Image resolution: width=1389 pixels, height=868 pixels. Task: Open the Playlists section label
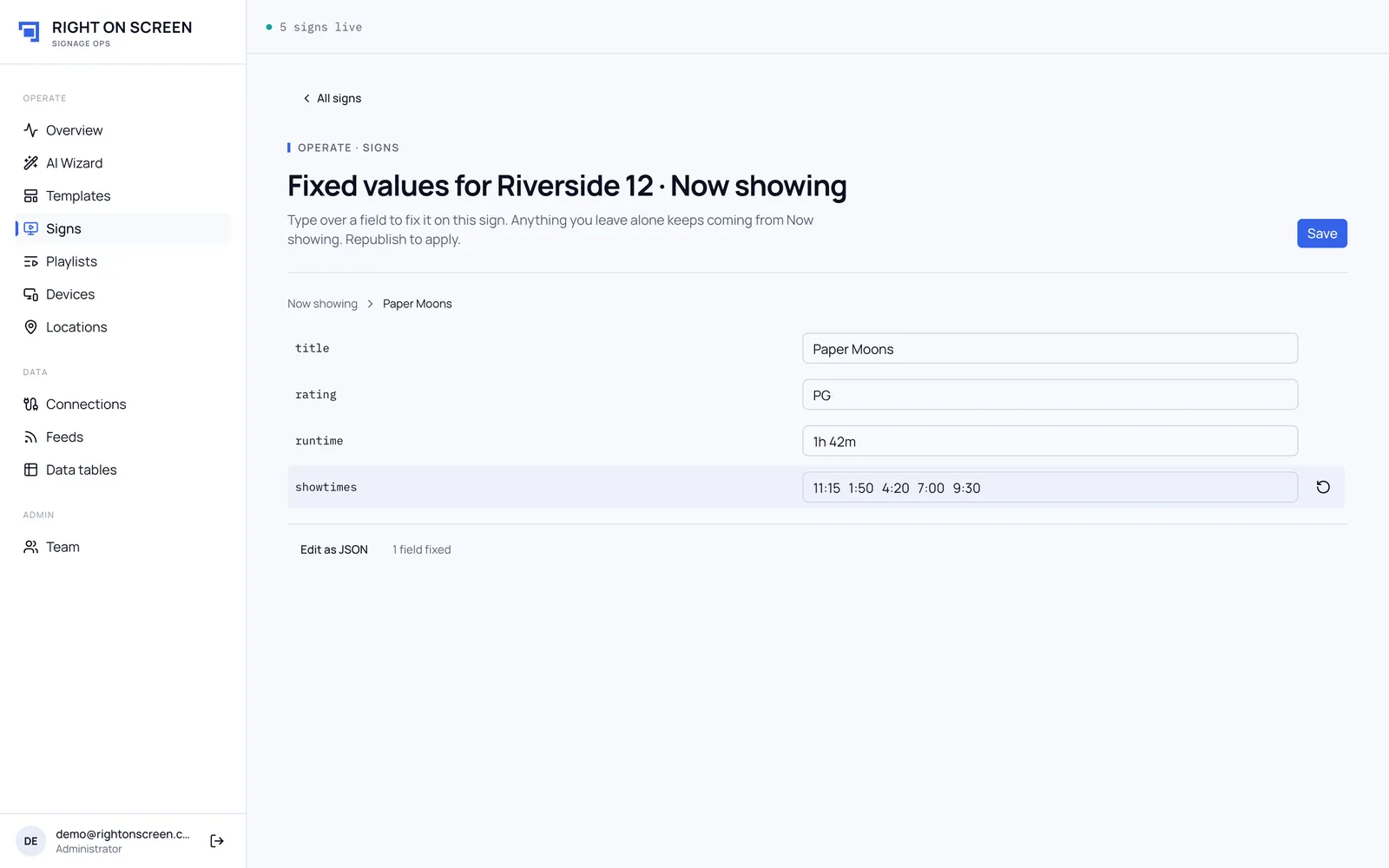pos(71,261)
